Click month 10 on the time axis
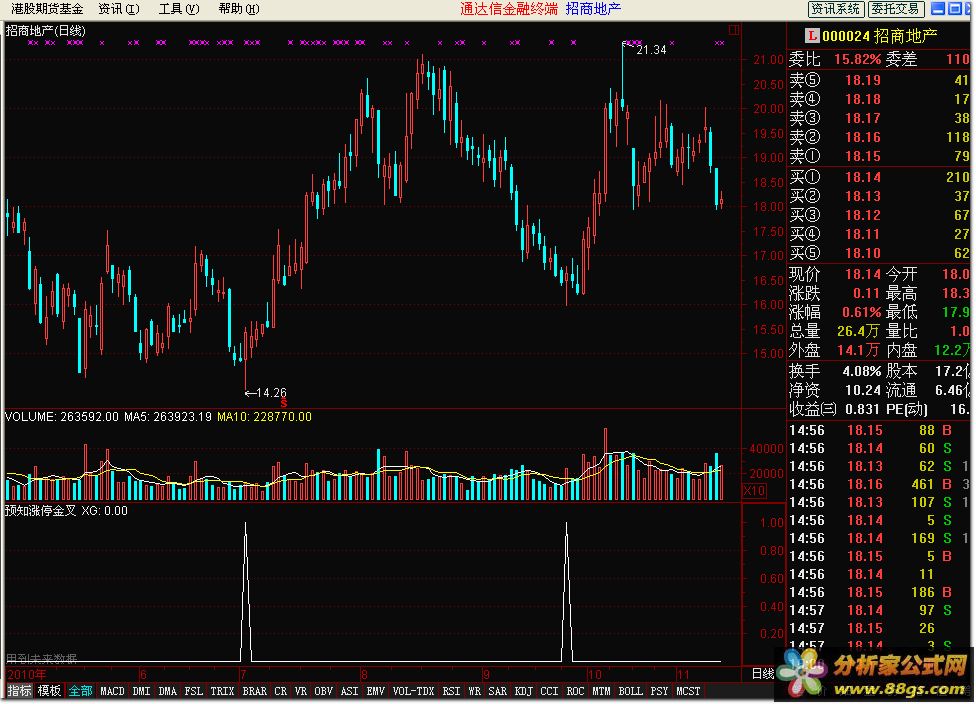This screenshot has height=704, width=976. 594,675
